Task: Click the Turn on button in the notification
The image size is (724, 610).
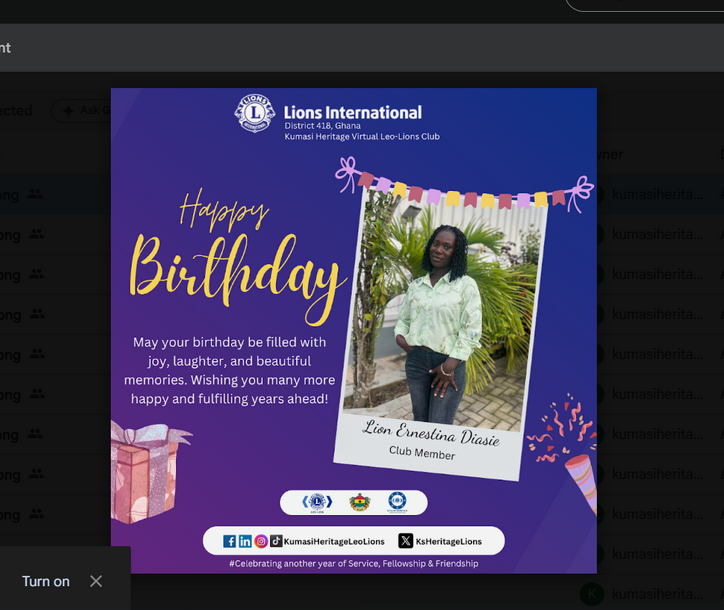Action: [x=46, y=581]
